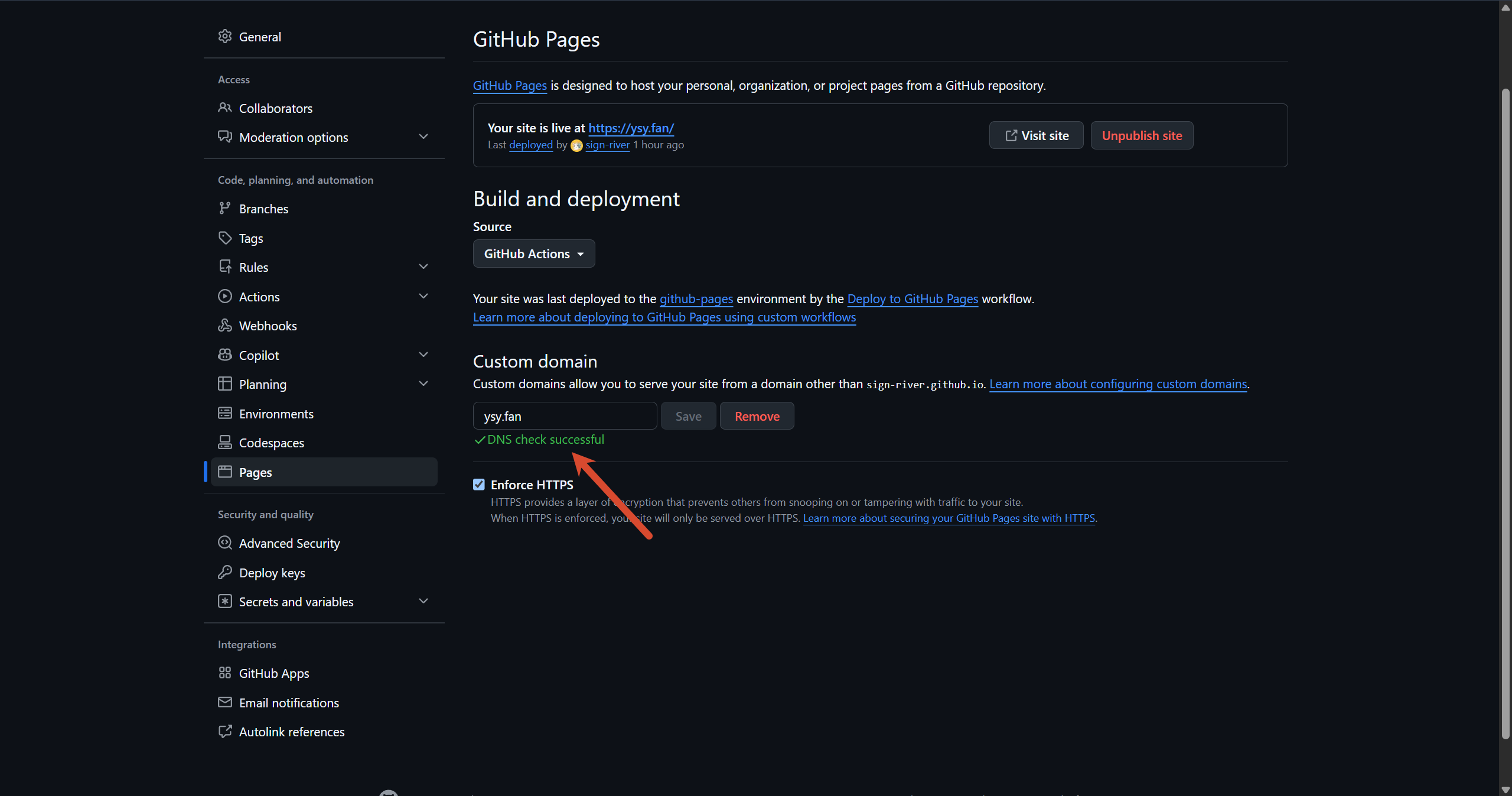
Task: Expand the Rules section chevron
Action: (423, 267)
